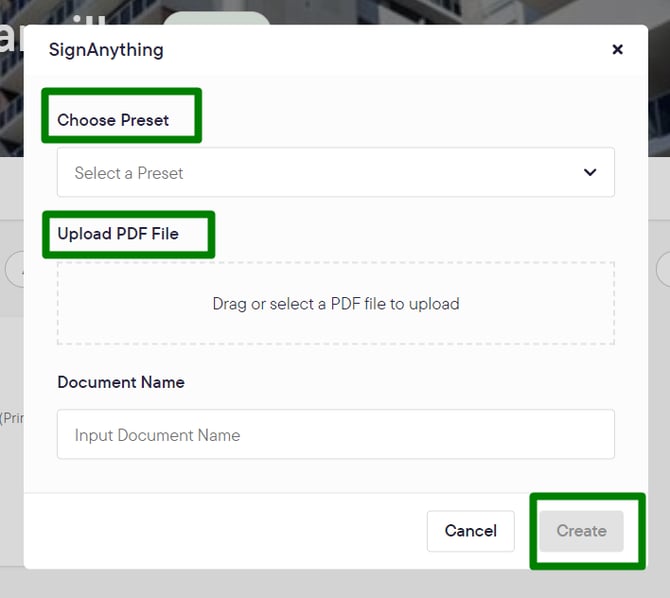Click the 'SignAnything' dialog title
This screenshot has height=598, width=670.
[x=106, y=50]
